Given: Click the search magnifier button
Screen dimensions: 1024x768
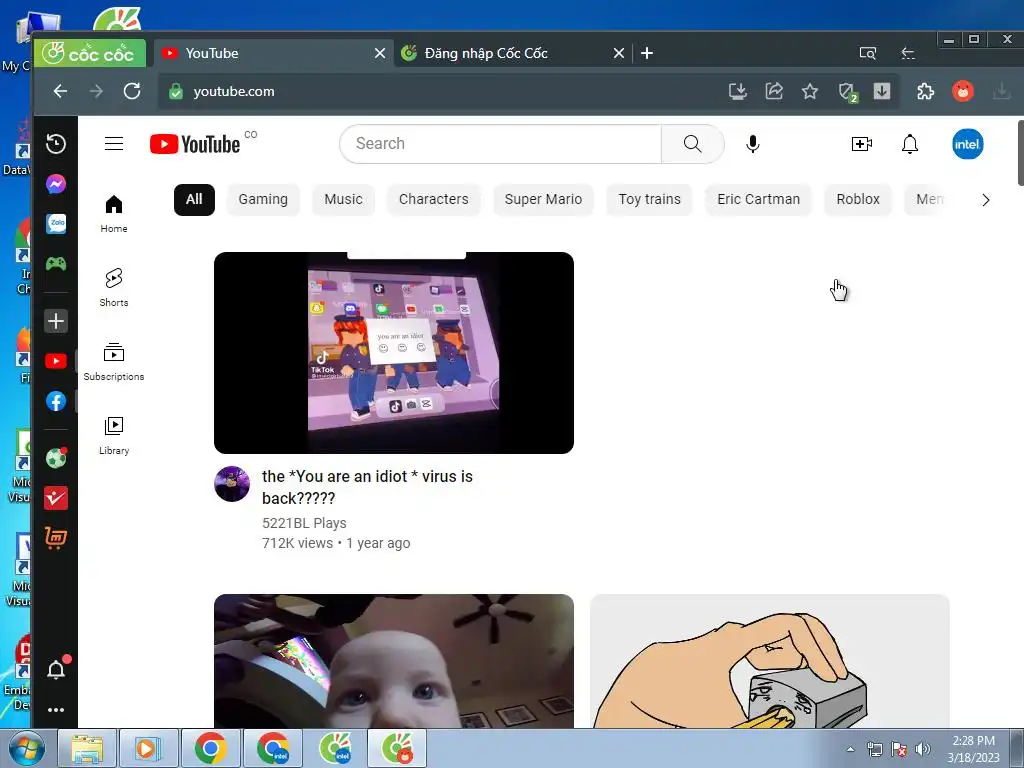Looking at the screenshot, I should [692, 144].
